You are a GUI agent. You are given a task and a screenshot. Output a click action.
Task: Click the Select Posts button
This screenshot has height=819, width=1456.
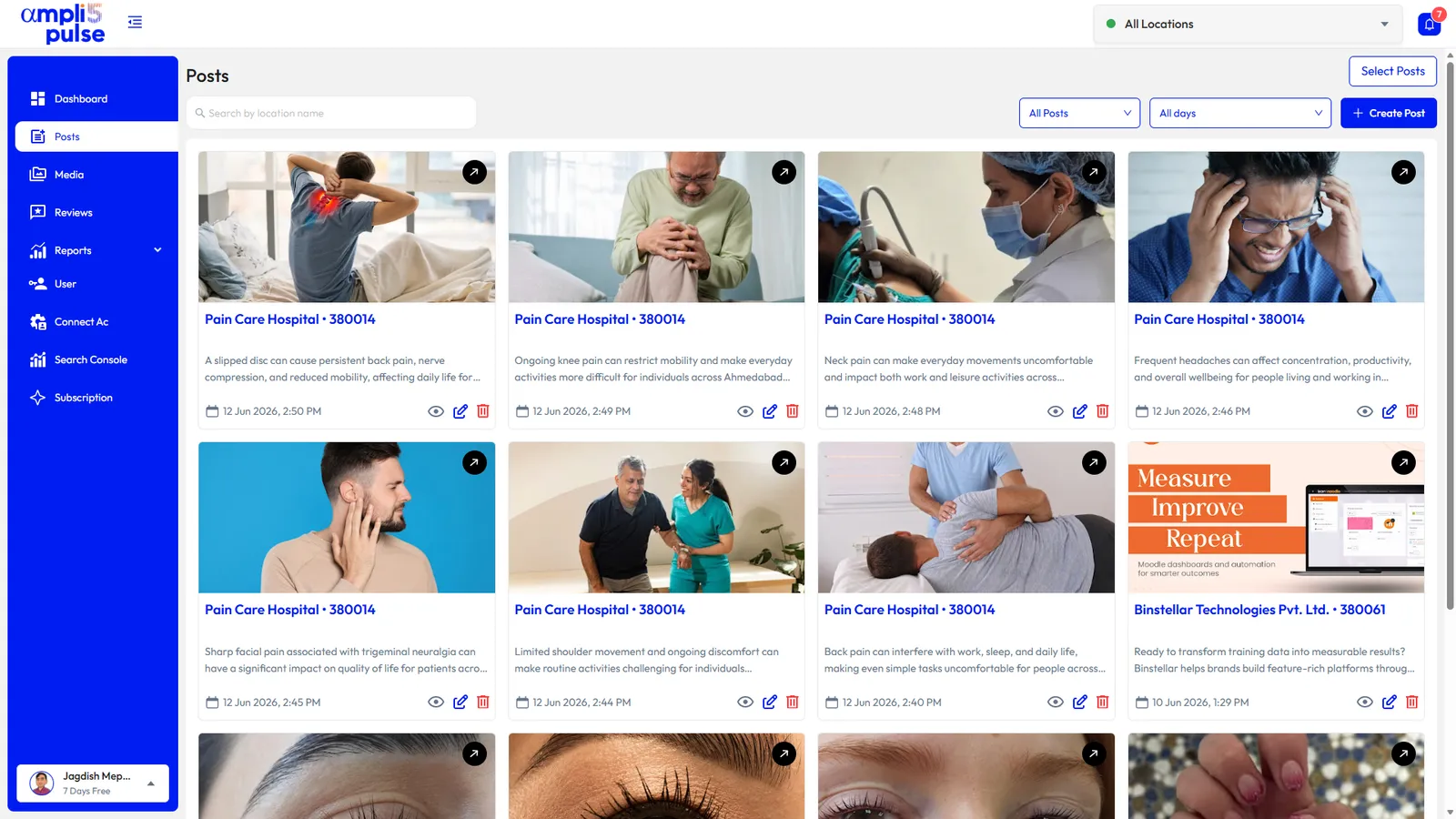tap(1392, 71)
